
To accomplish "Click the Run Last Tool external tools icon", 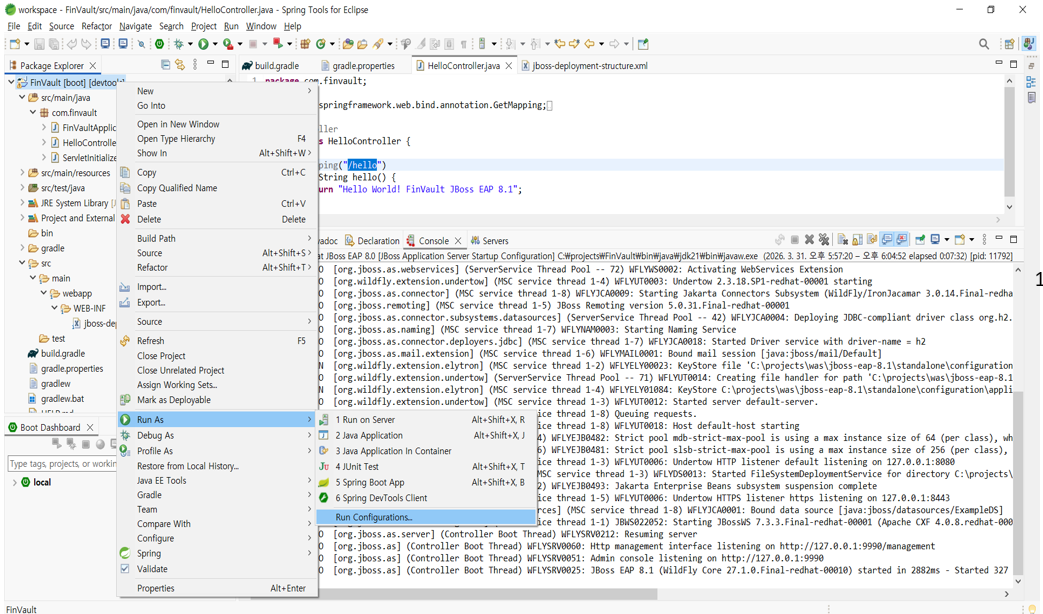I will point(228,44).
